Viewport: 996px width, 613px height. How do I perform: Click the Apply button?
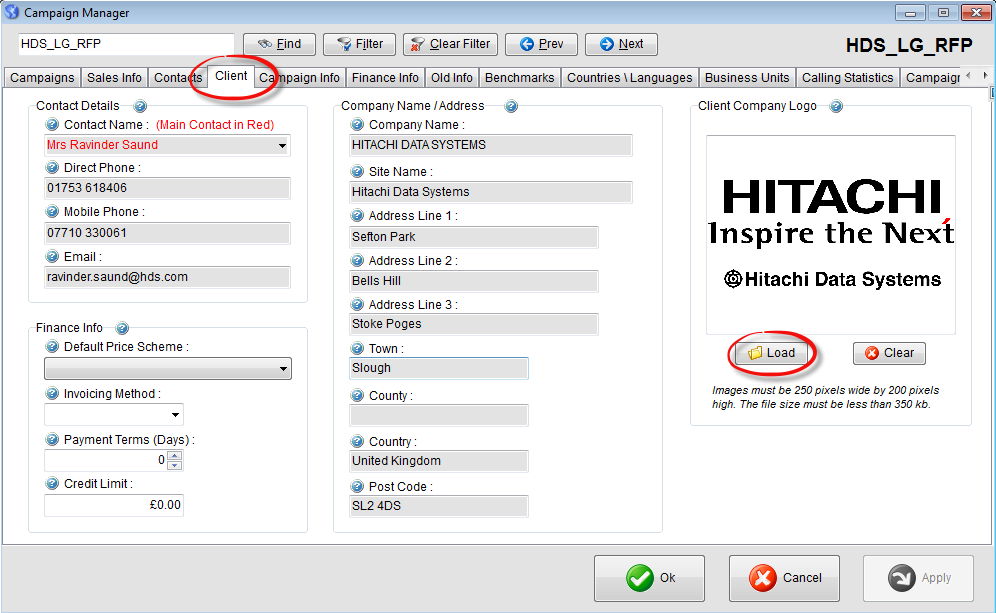coord(919,578)
